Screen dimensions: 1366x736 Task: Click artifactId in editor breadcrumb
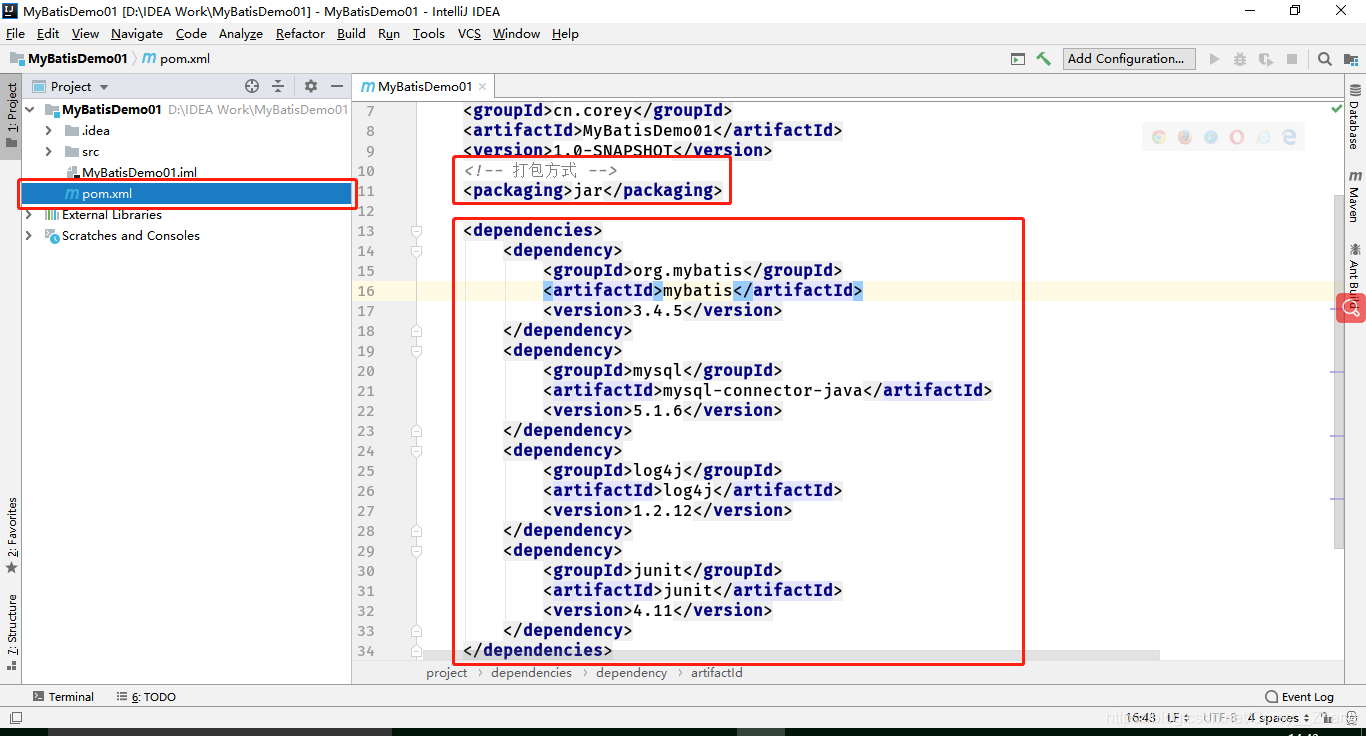[x=716, y=673]
